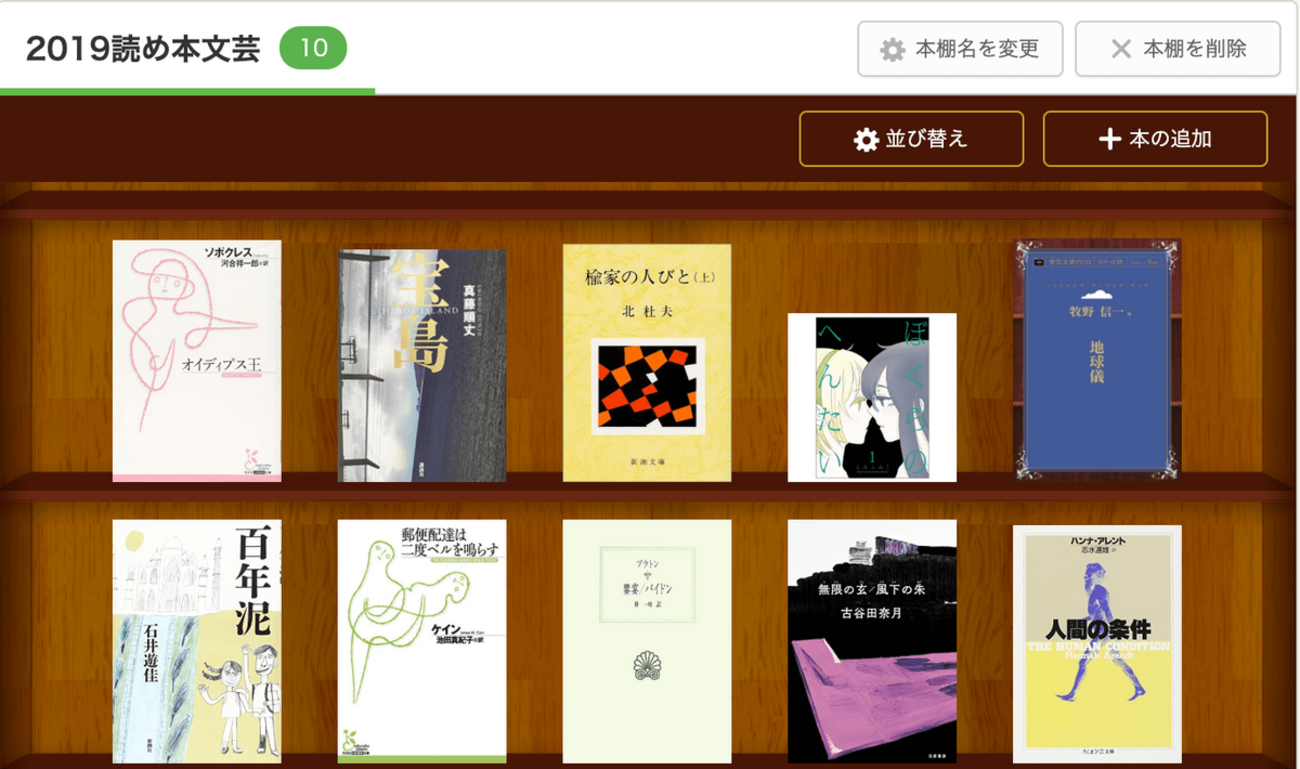Open the 並び替え sort button
Screen dimensions: 1300x769
coord(911,139)
